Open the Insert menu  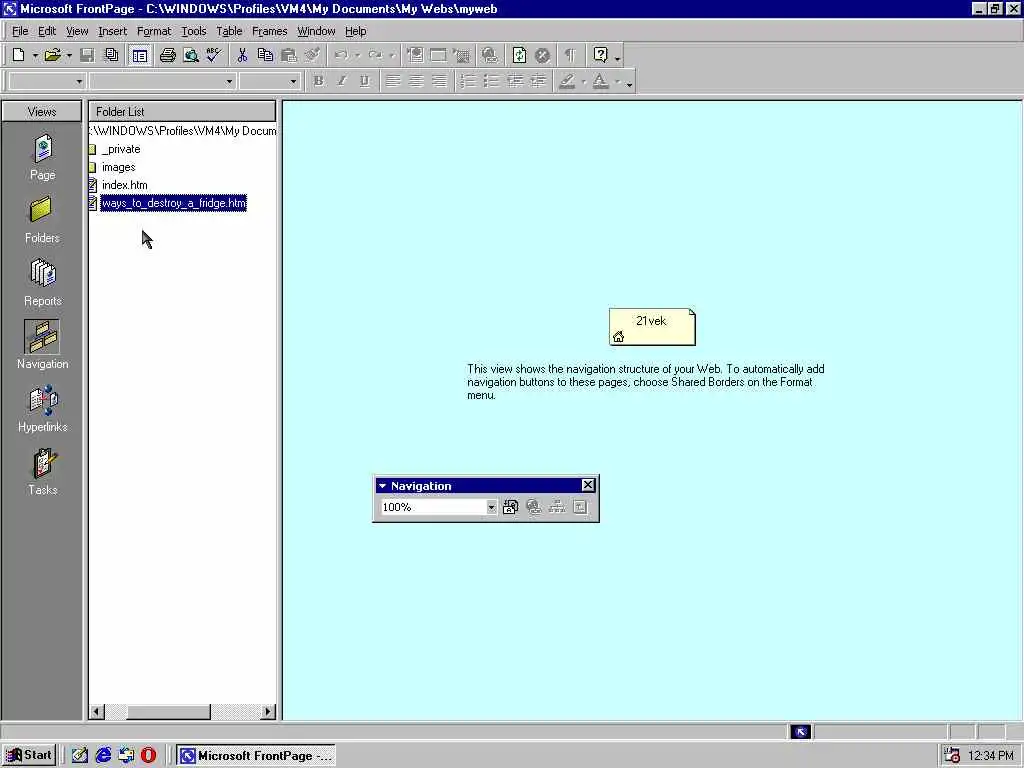pos(112,31)
